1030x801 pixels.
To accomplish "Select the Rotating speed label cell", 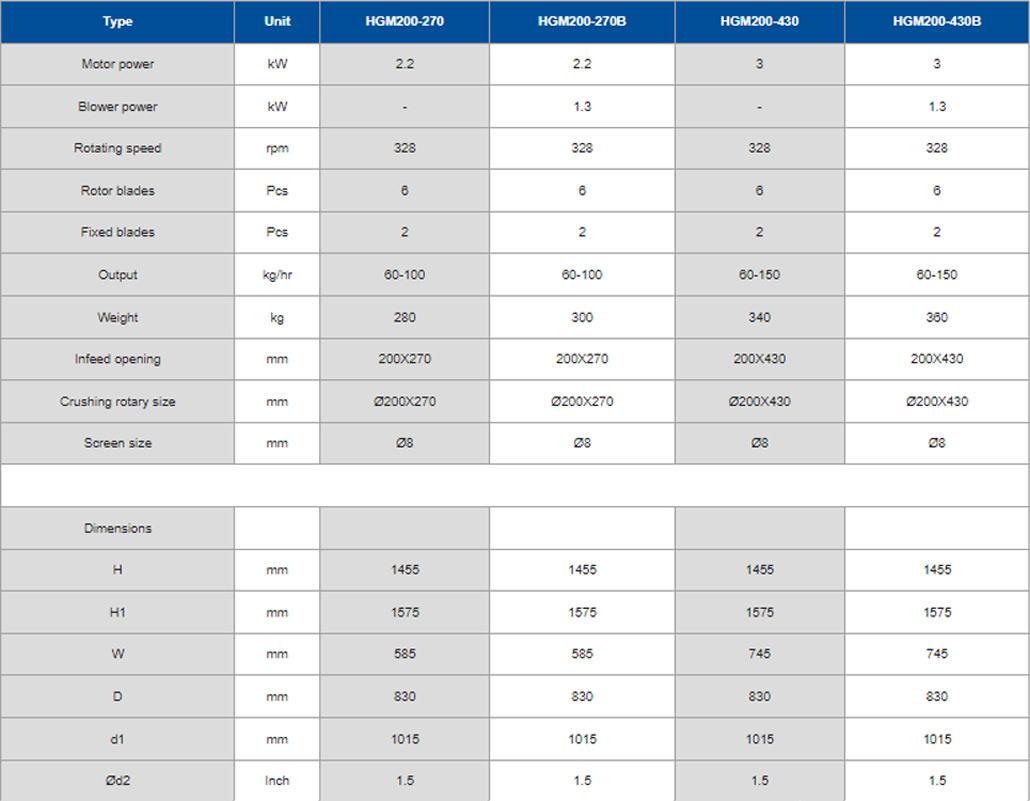I will tap(118, 149).
